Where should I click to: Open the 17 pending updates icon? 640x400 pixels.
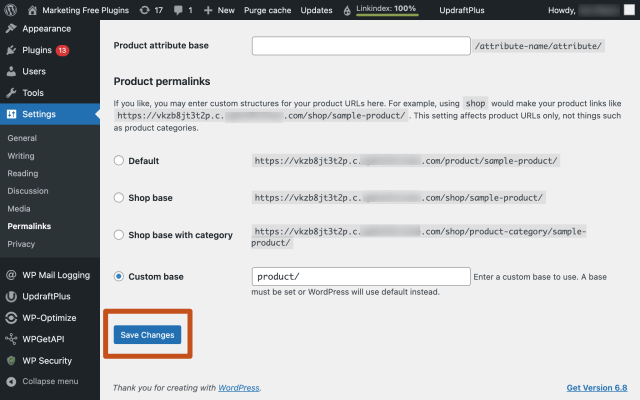(144, 10)
